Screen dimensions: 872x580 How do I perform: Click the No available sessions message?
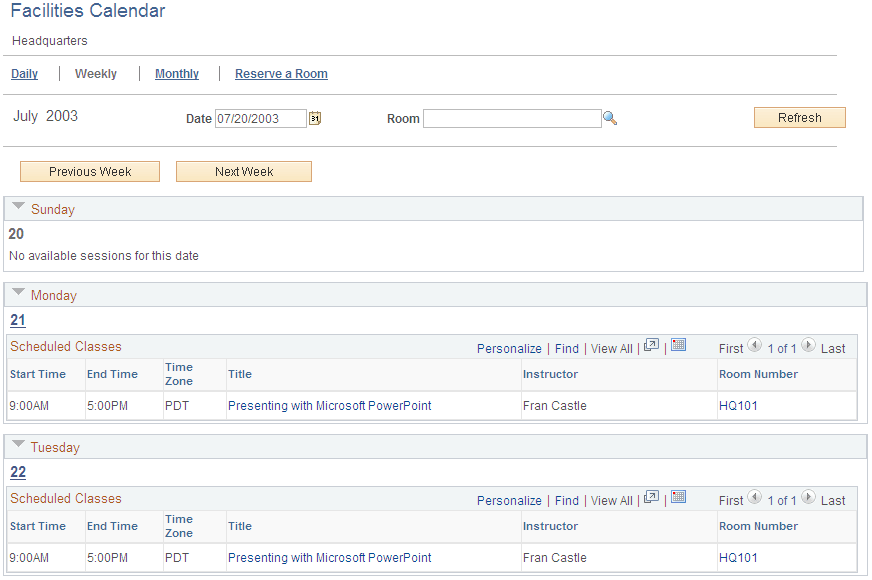(104, 256)
